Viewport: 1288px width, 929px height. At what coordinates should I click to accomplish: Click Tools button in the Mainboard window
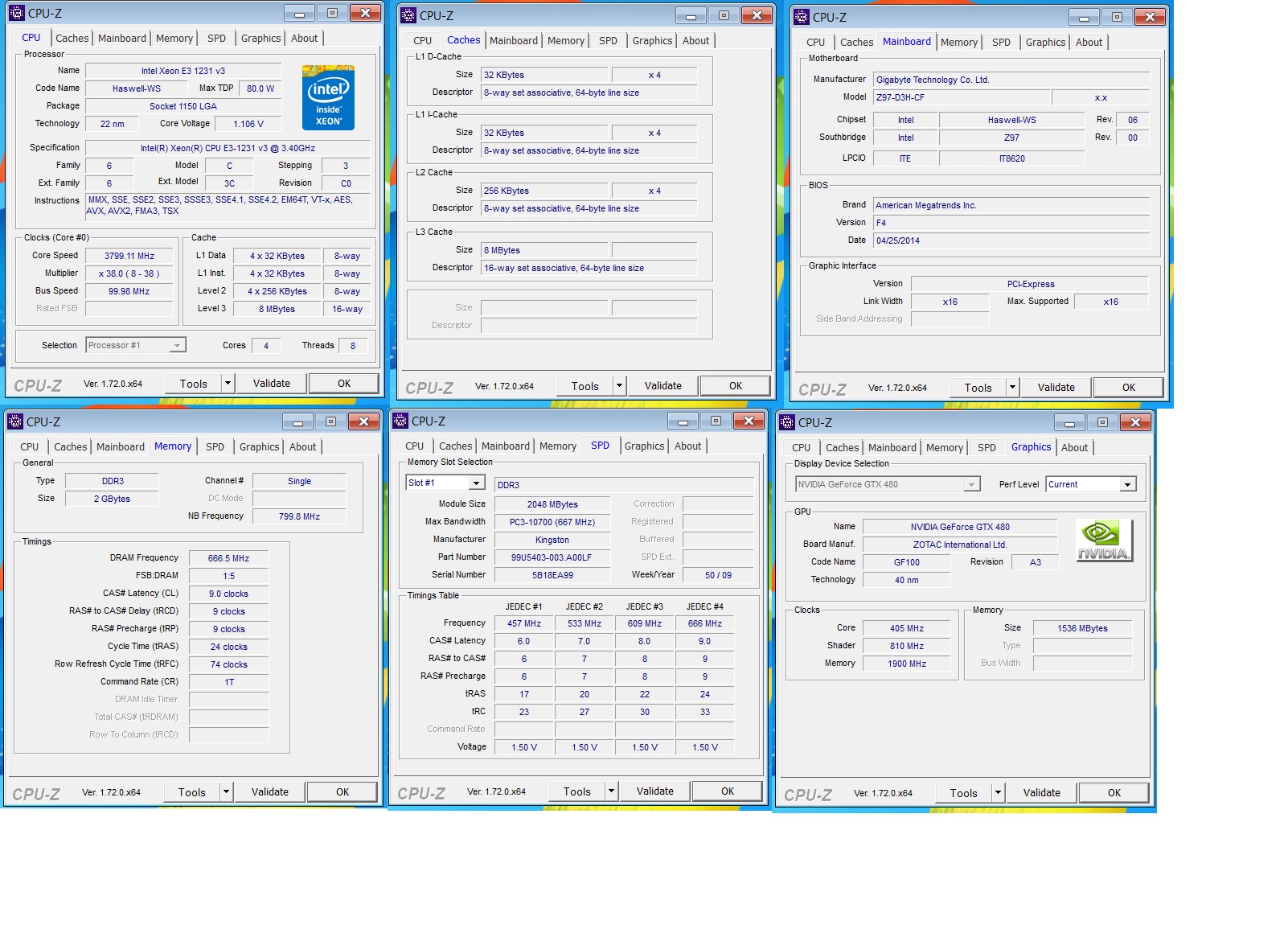click(x=978, y=388)
